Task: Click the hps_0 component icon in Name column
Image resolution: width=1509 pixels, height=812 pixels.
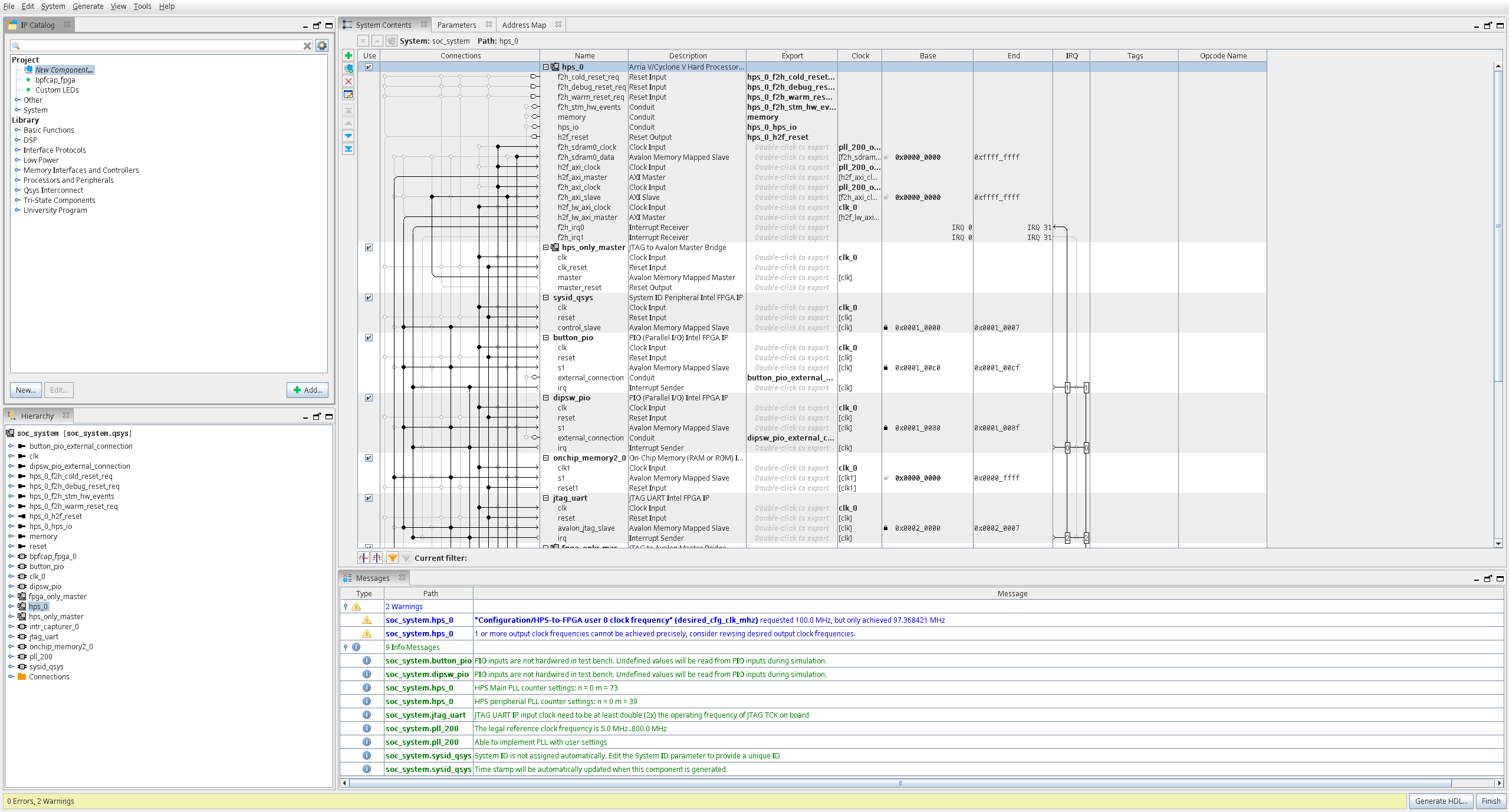Action: pyautogui.click(x=555, y=67)
